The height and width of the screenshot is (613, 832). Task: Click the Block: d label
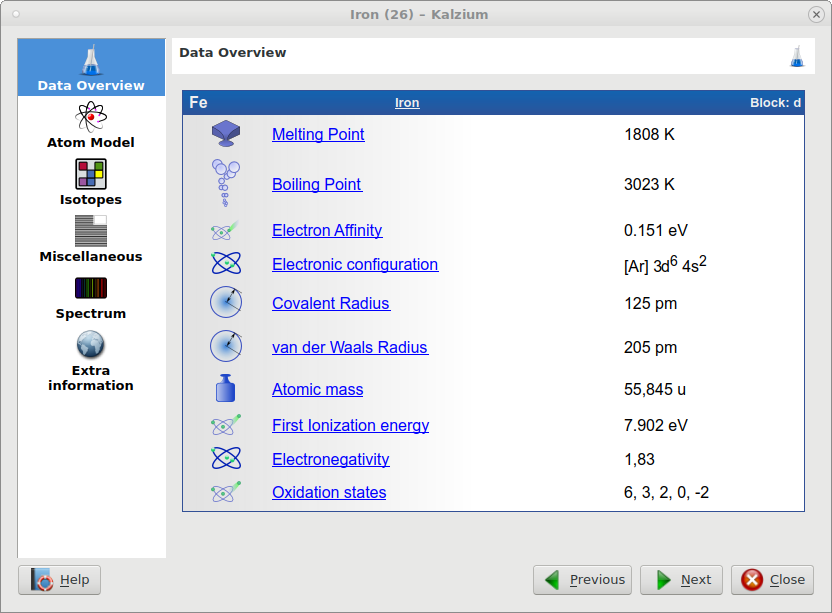pos(775,102)
